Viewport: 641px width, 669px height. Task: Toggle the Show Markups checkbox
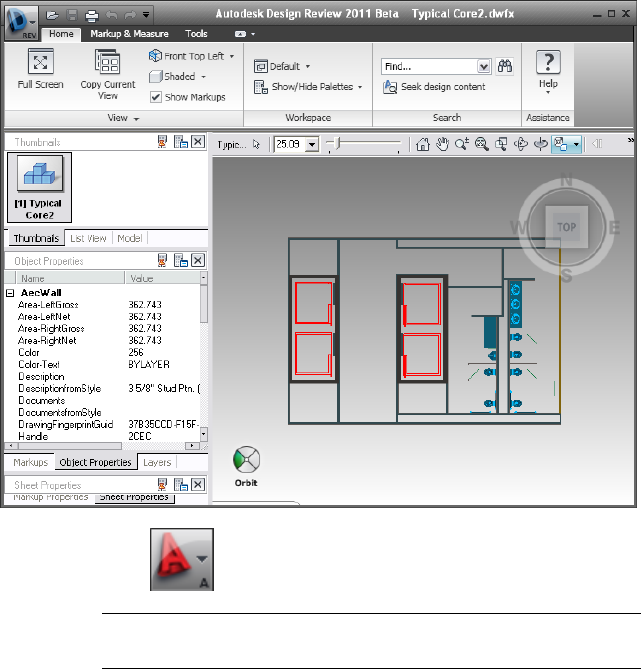click(x=156, y=97)
